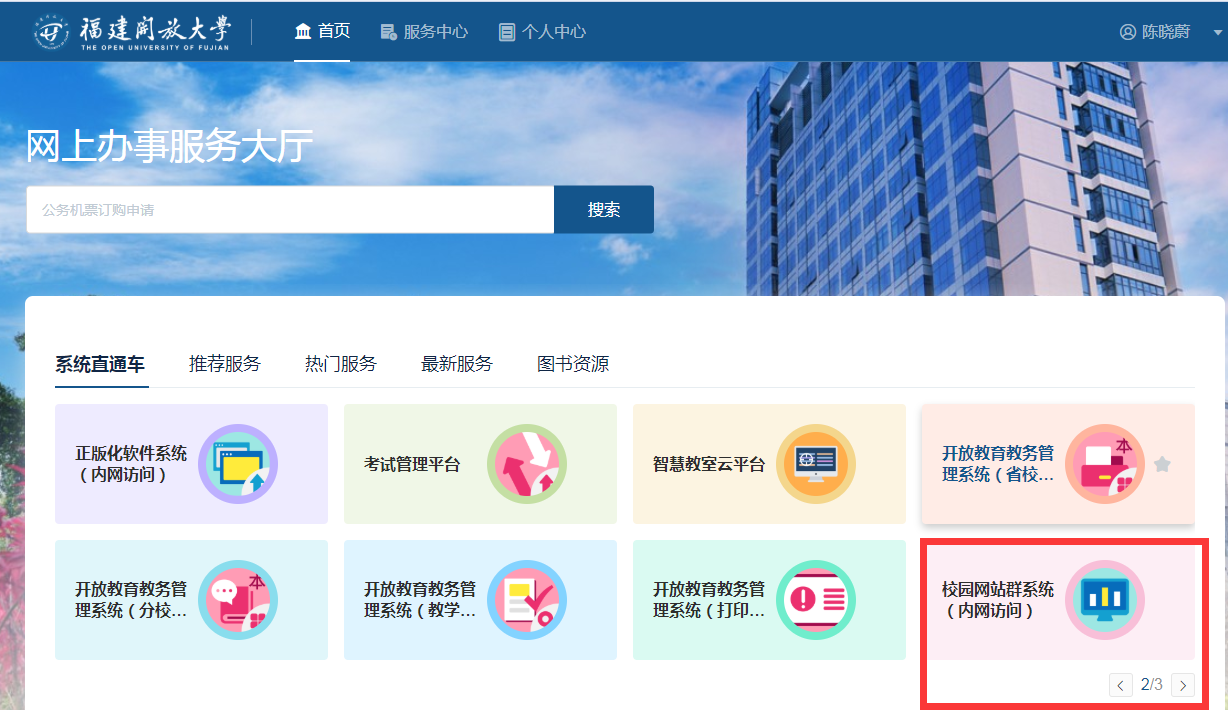
Task: Open the 服务中心 menu item
Action: point(424,32)
